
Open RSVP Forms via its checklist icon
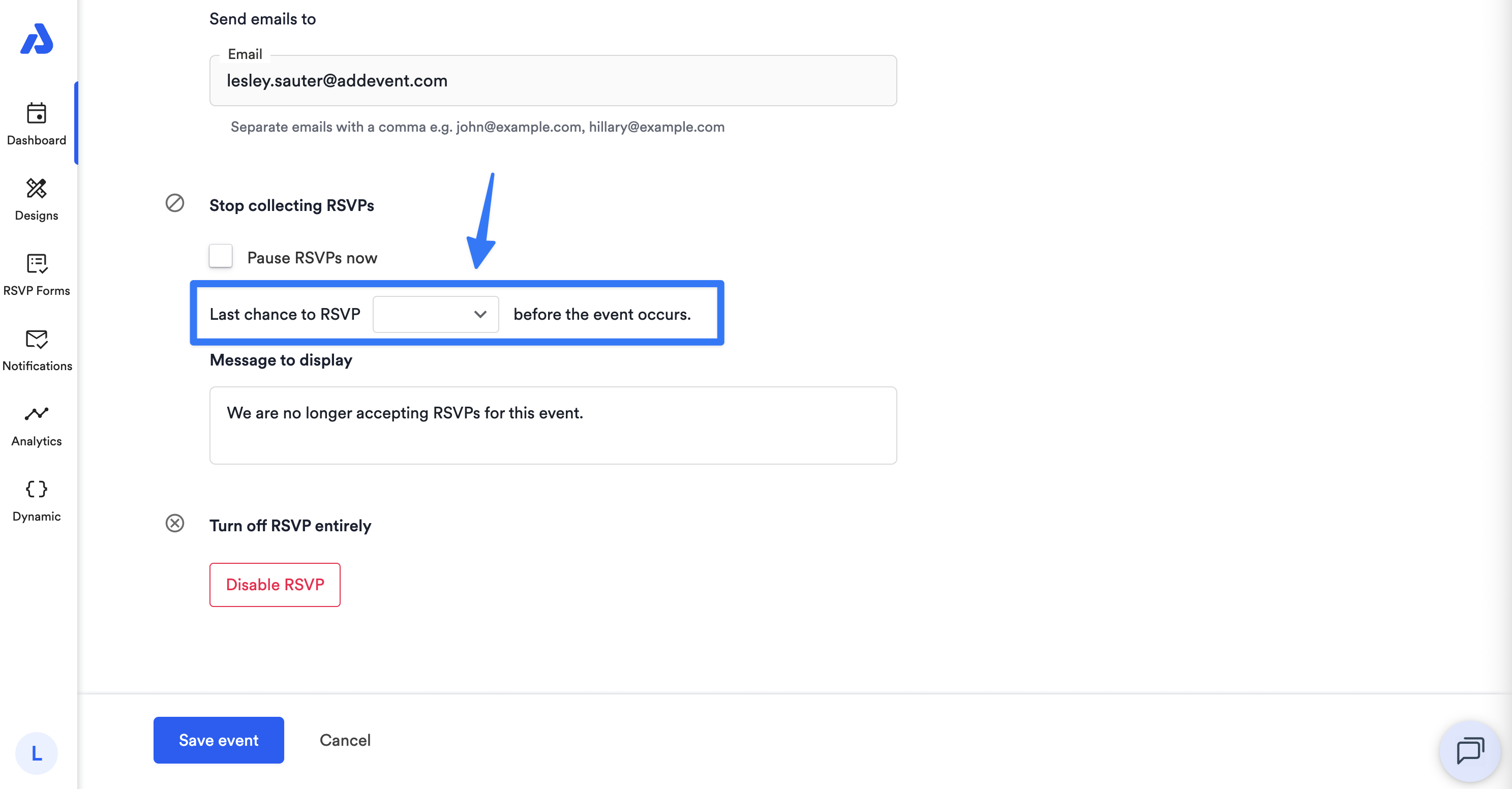(37, 263)
